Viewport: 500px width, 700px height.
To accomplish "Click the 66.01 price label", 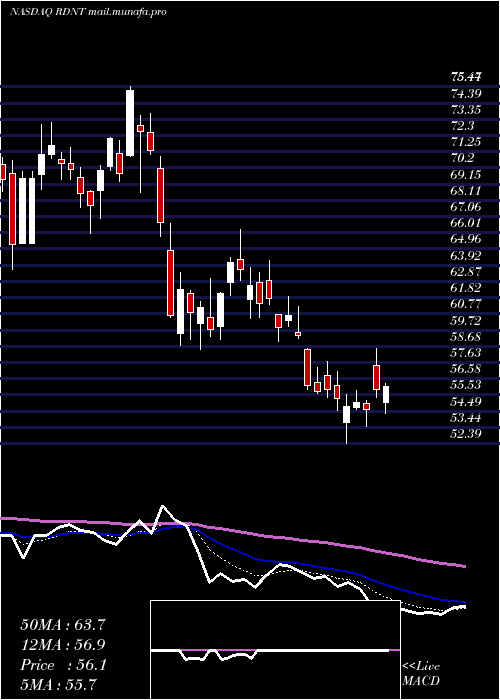I will [x=467, y=223].
